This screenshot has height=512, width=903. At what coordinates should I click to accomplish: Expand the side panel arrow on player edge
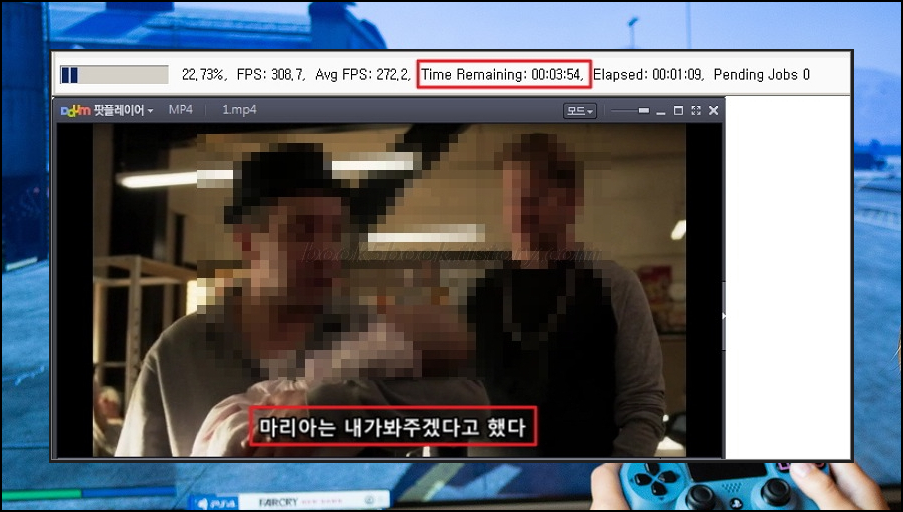(x=724, y=316)
